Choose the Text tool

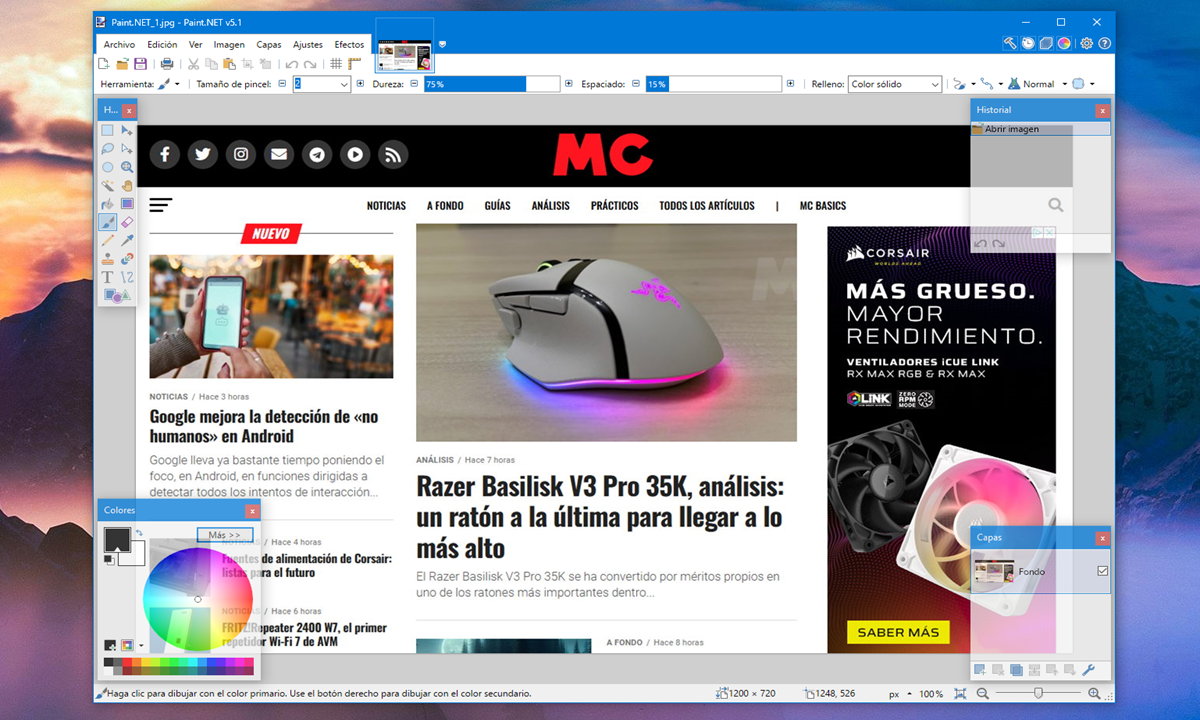pos(108,276)
